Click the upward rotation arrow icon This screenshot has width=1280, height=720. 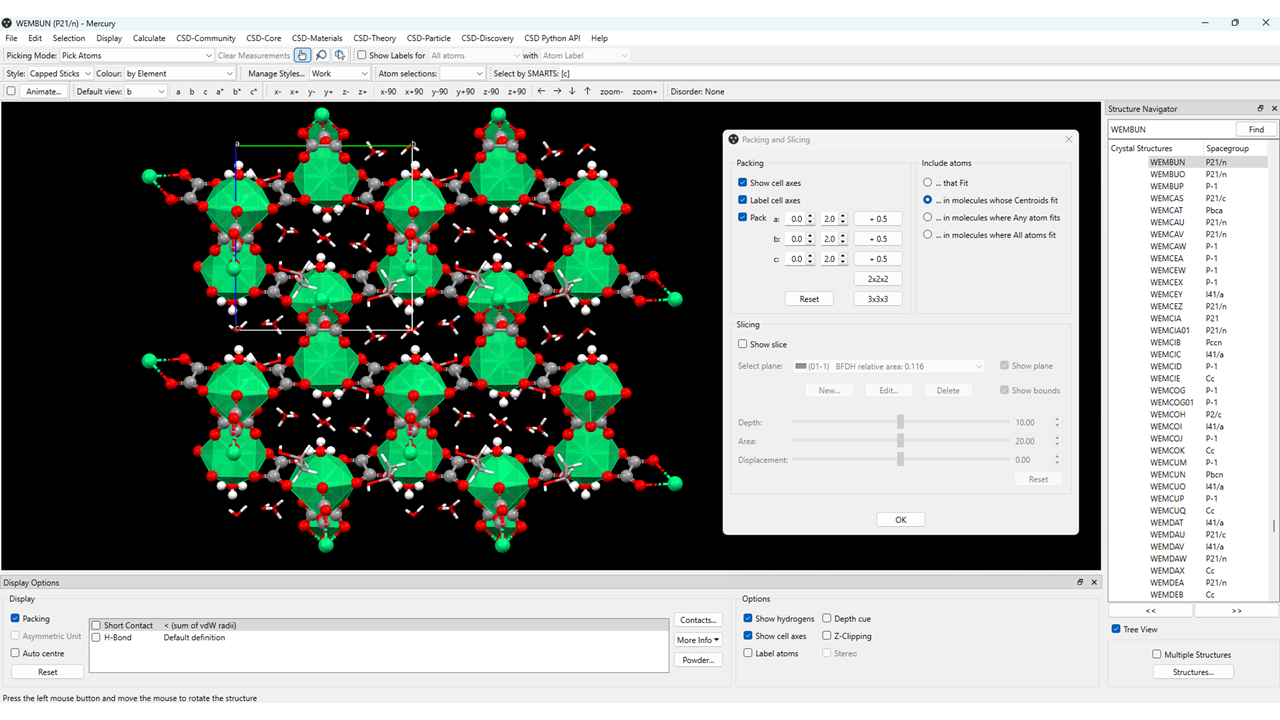click(x=587, y=91)
